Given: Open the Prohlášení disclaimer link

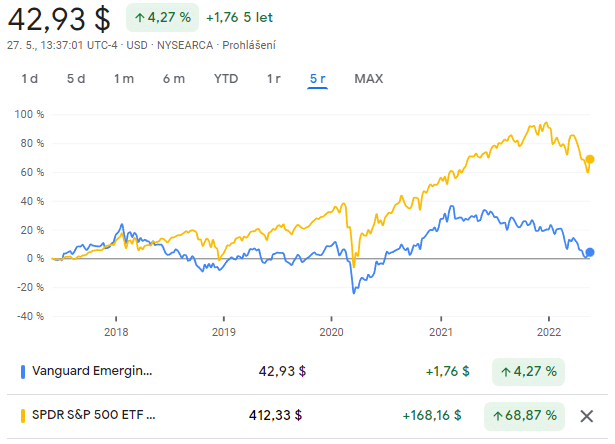Looking at the screenshot, I should [x=248, y=45].
